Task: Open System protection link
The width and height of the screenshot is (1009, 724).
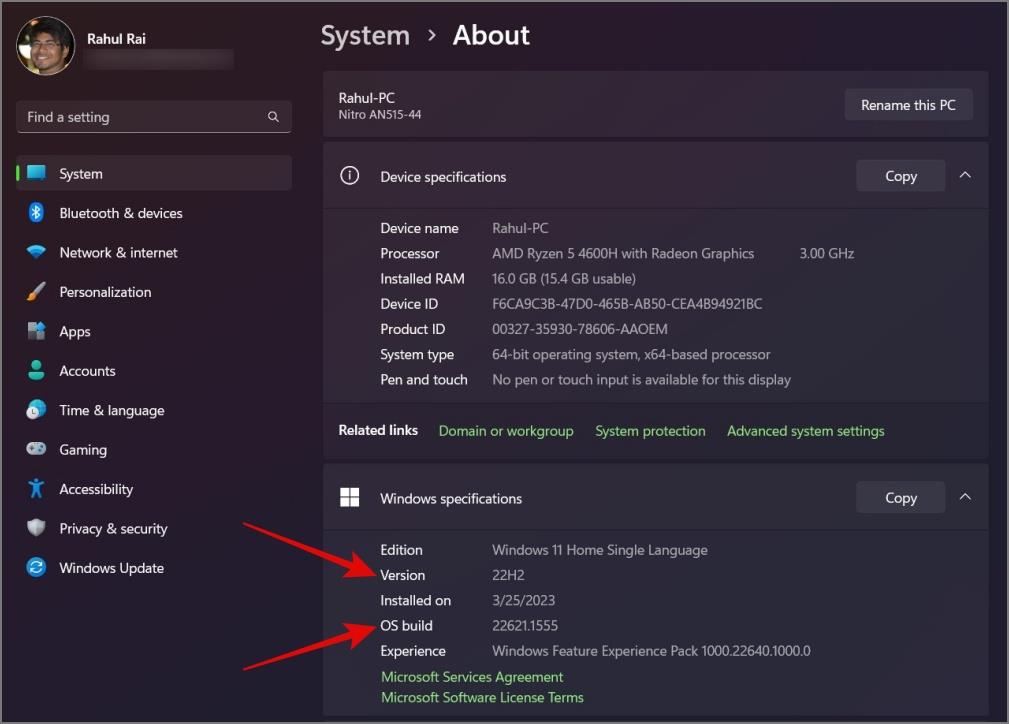Action: [650, 431]
